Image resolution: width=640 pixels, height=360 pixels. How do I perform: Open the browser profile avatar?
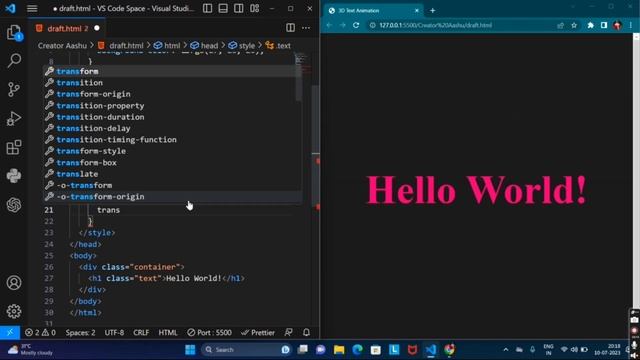tap(617, 25)
